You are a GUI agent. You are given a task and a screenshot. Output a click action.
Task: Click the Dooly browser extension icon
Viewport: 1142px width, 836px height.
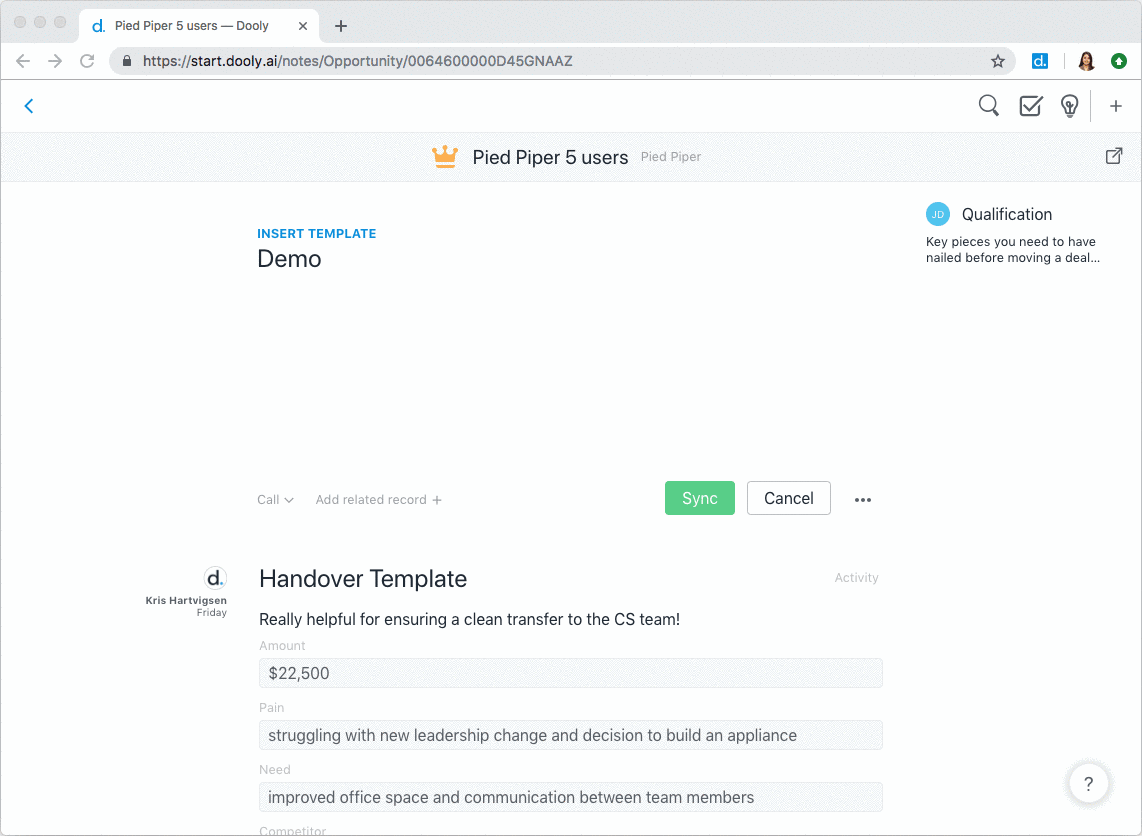pyautogui.click(x=1040, y=61)
